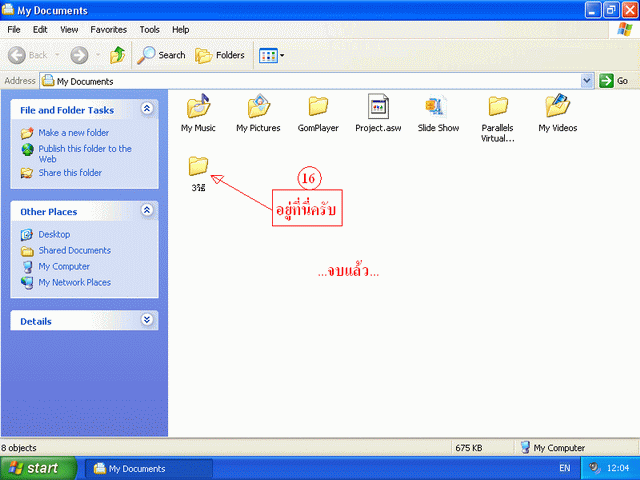Open the Back history dropdown arrow

click(58, 55)
